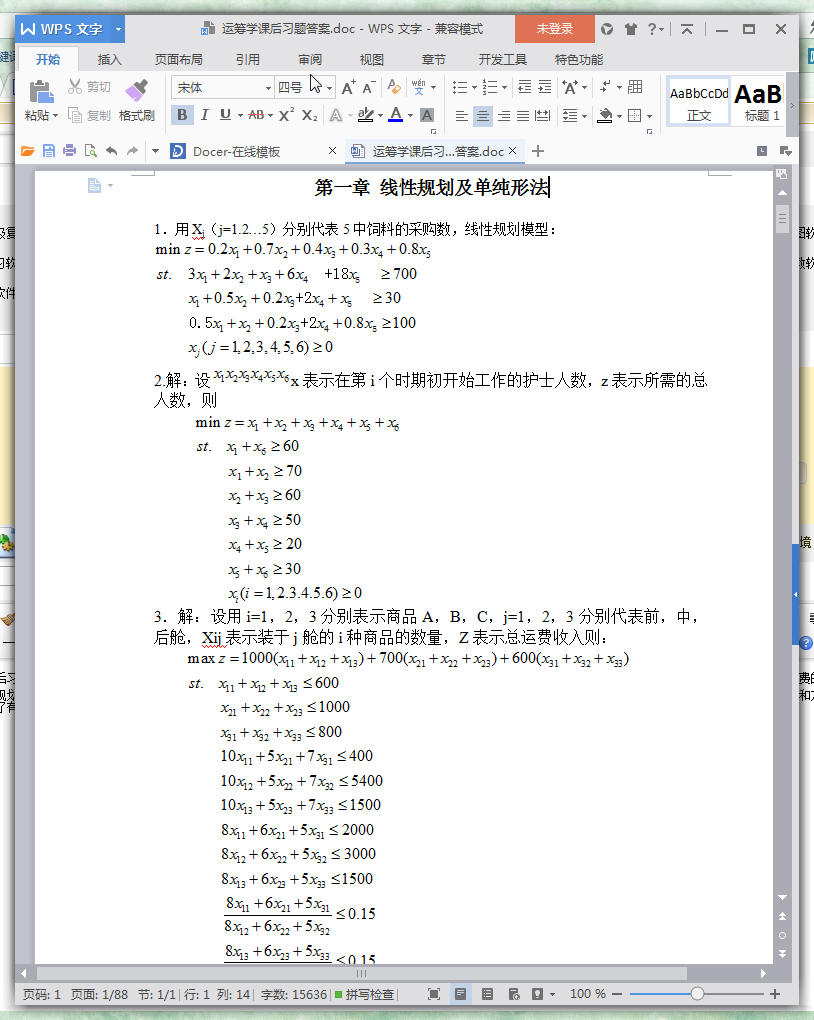Switch to web layout view in status bar

click(x=514, y=994)
